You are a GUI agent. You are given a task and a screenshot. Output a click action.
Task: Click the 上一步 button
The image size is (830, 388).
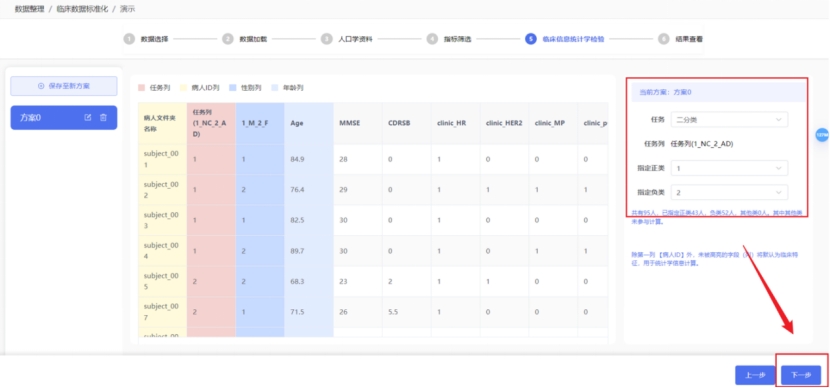point(755,375)
